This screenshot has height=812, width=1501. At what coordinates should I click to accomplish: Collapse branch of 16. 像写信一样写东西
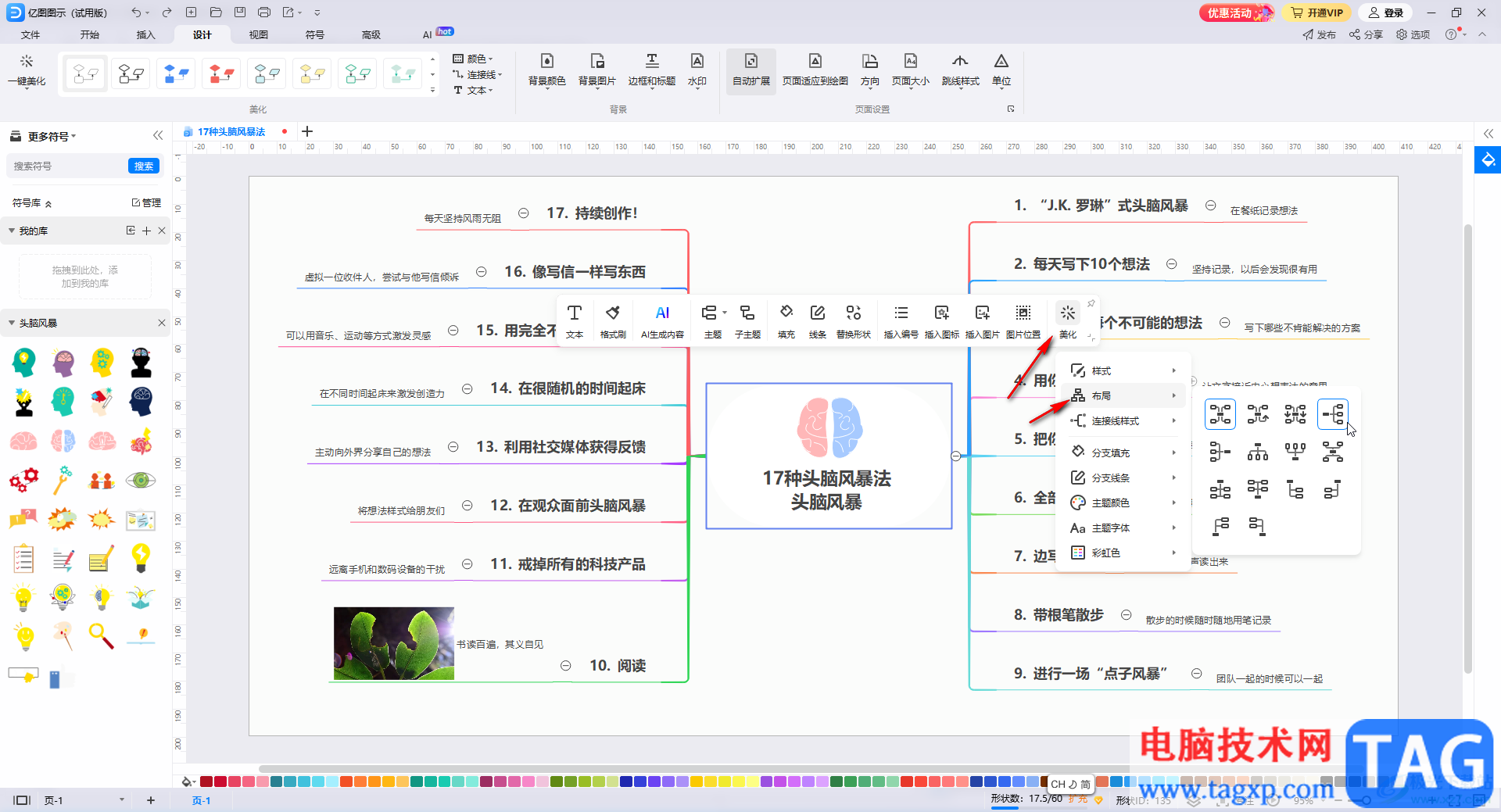(x=482, y=272)
